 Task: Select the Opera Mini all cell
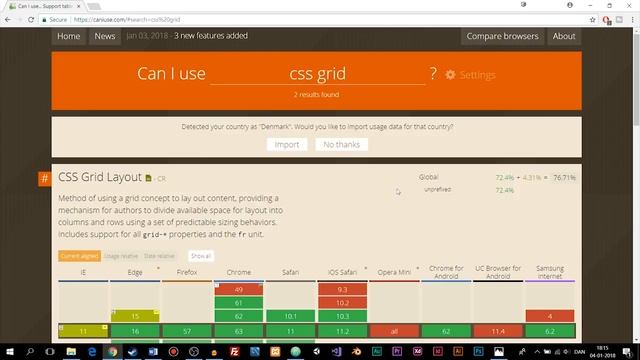click(394, 331)
